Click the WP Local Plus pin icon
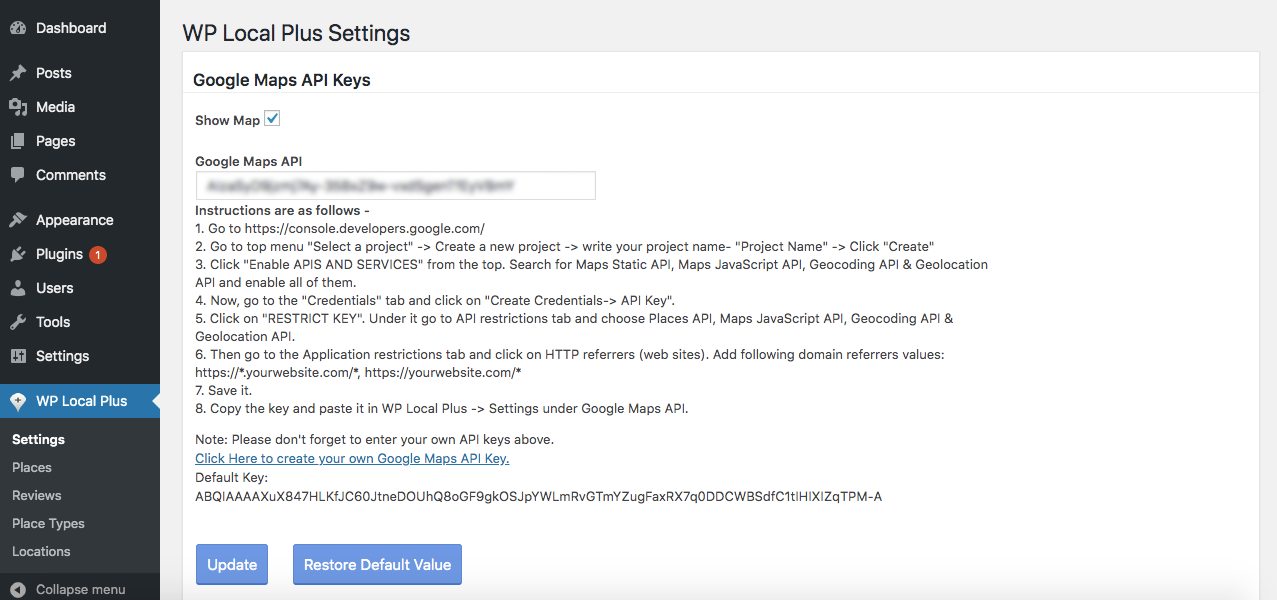Screen dimensions: 1277x600 click(x=18, y=401)
